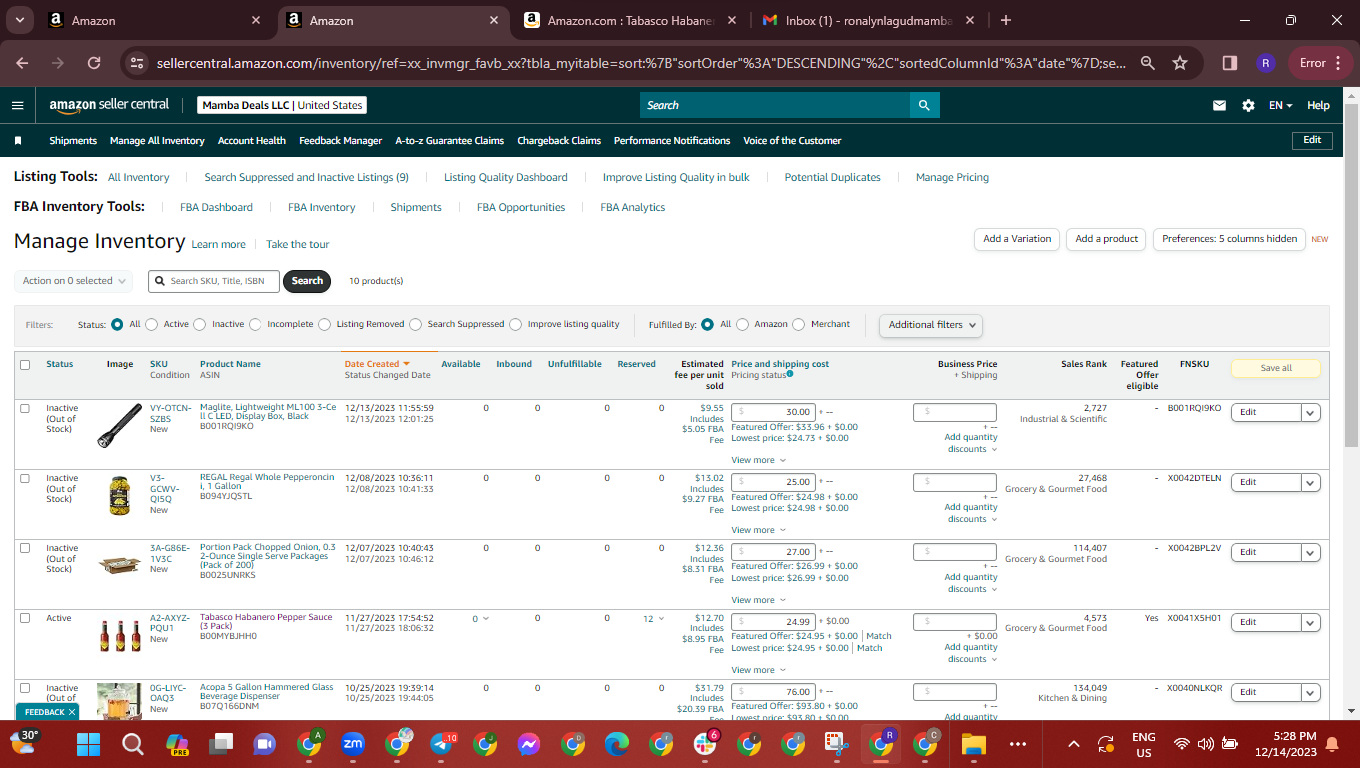Click the teal magnifier search button

pyautogui.click(x=924, y=105)
